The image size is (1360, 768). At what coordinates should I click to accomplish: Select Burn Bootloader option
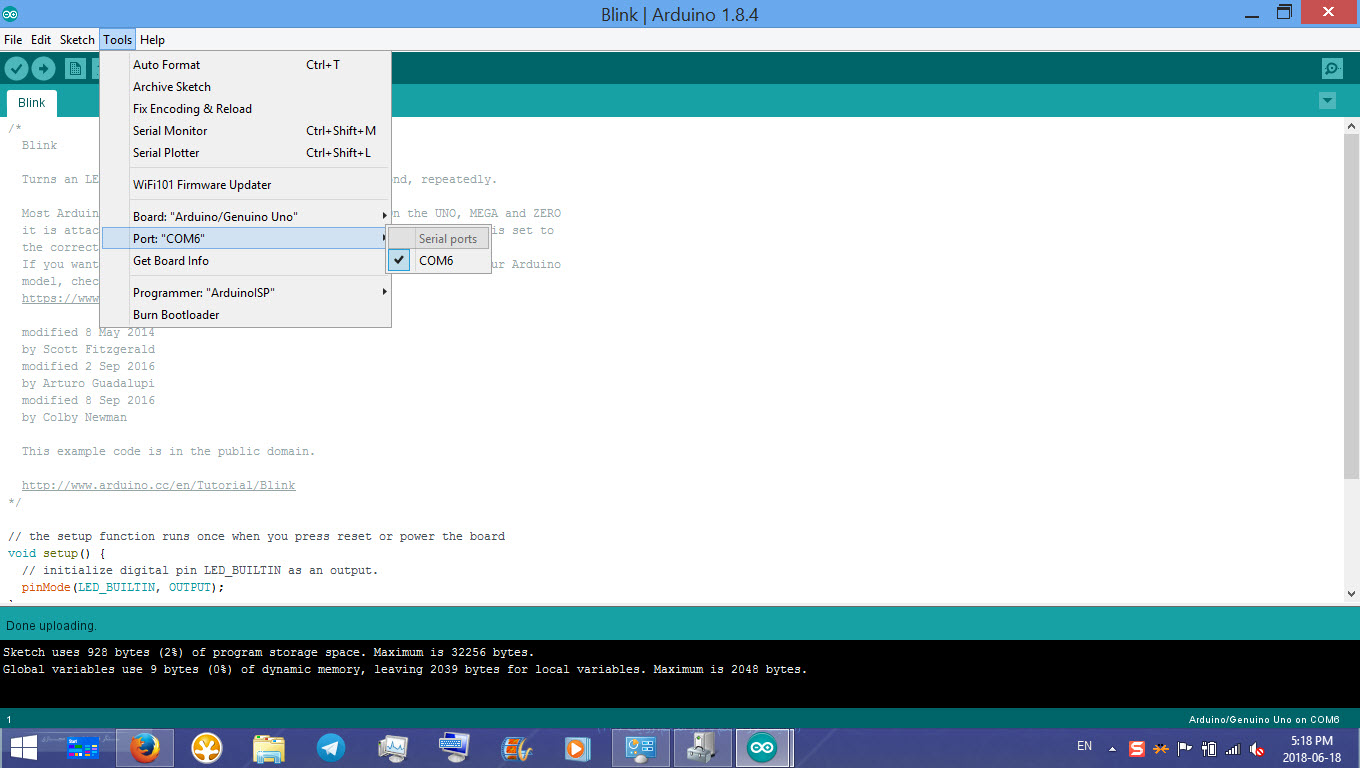(245, 315)
